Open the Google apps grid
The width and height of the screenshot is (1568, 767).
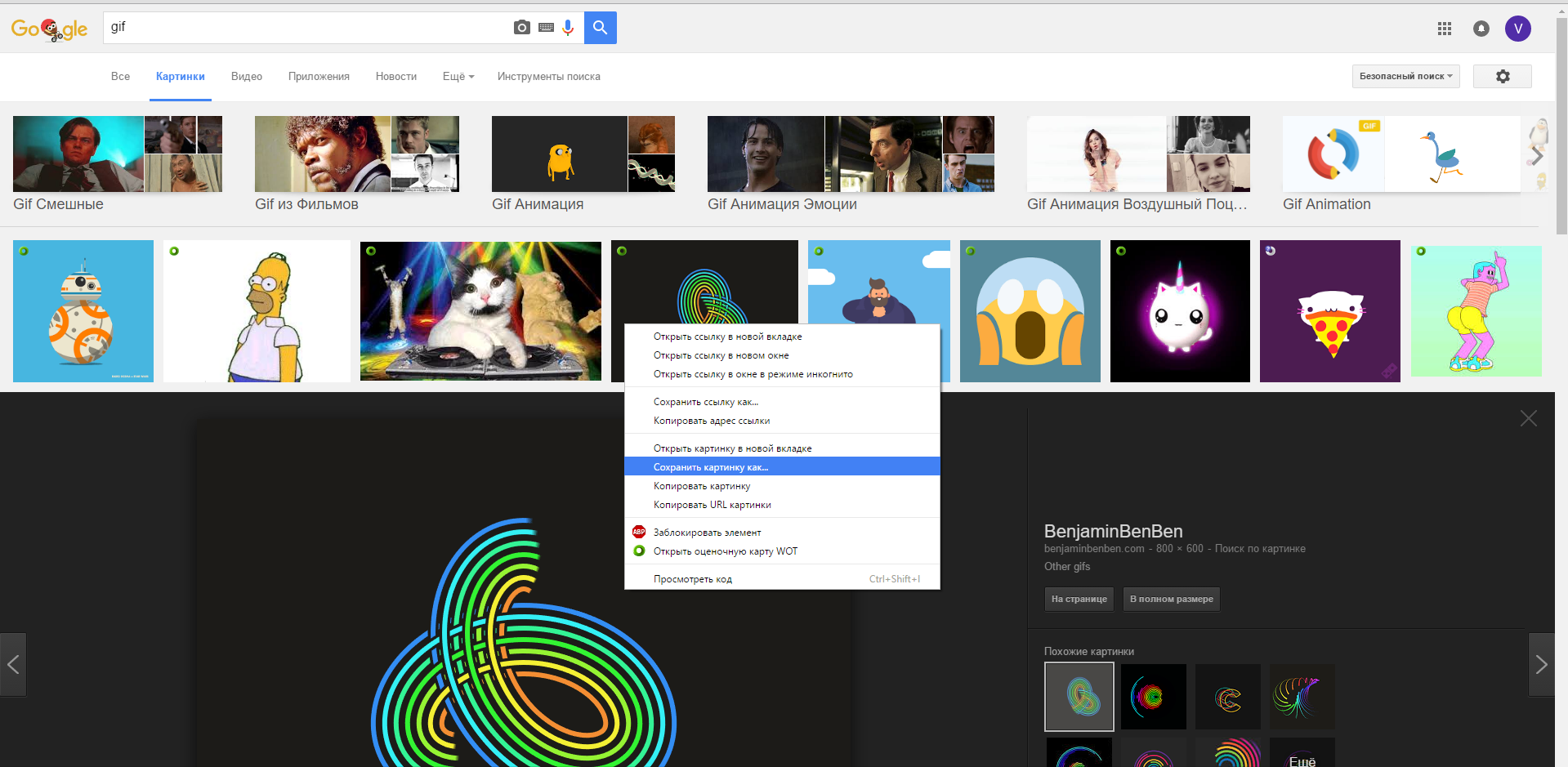point(1445,29)
